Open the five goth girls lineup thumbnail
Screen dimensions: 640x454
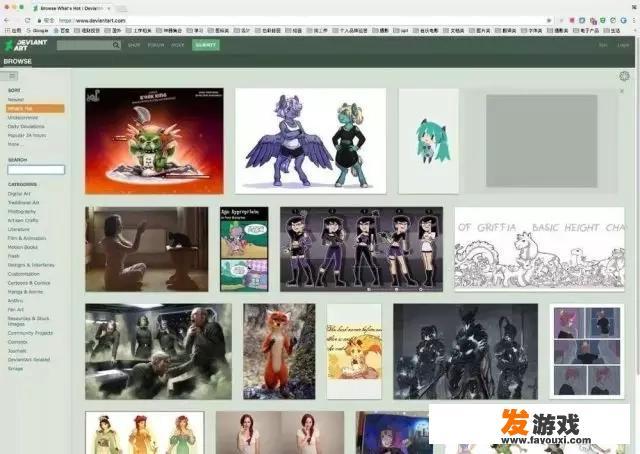pos(361,249)
